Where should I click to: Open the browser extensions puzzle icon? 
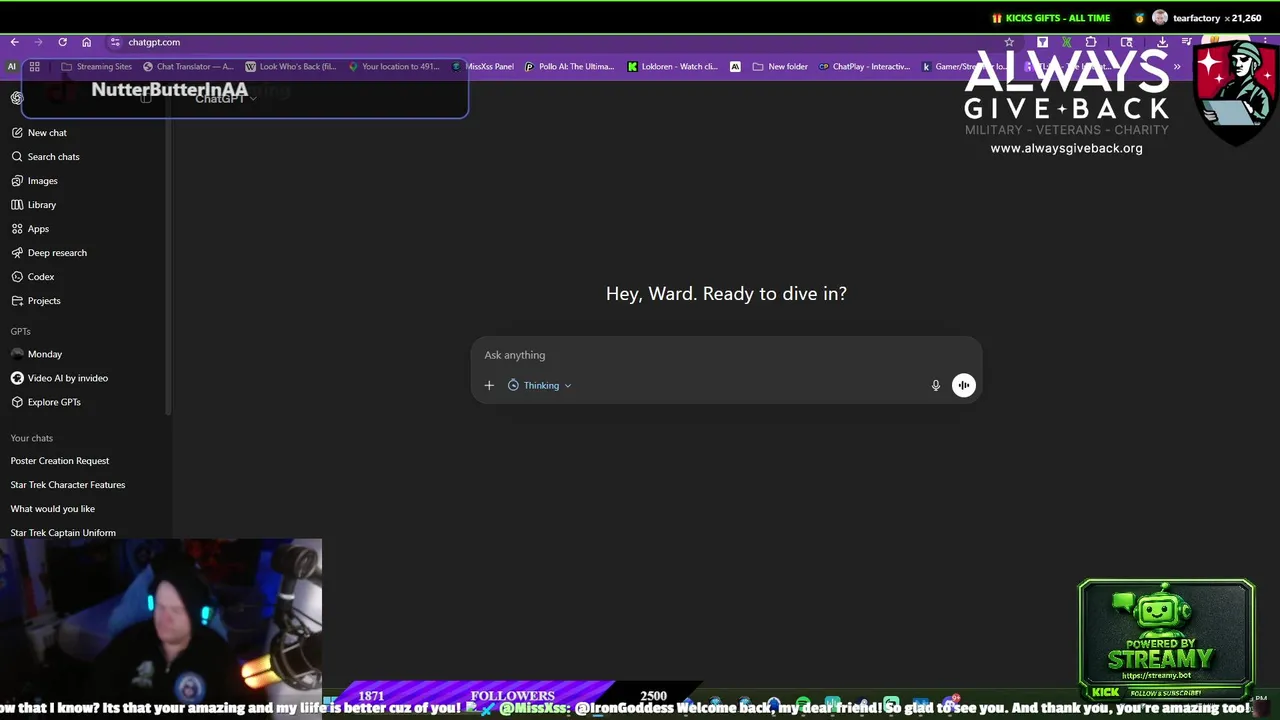click(1091, 42)
